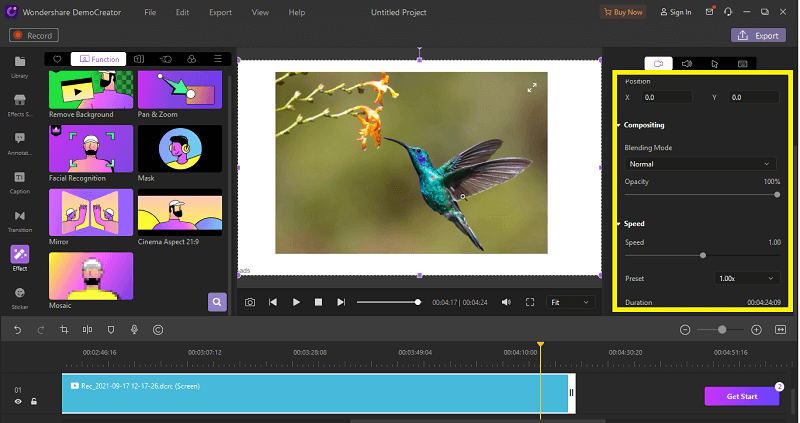Enter fullscreen preview mode
This screenshot has width=800, height=423.
pyautogui.click(x=530, y=302)
